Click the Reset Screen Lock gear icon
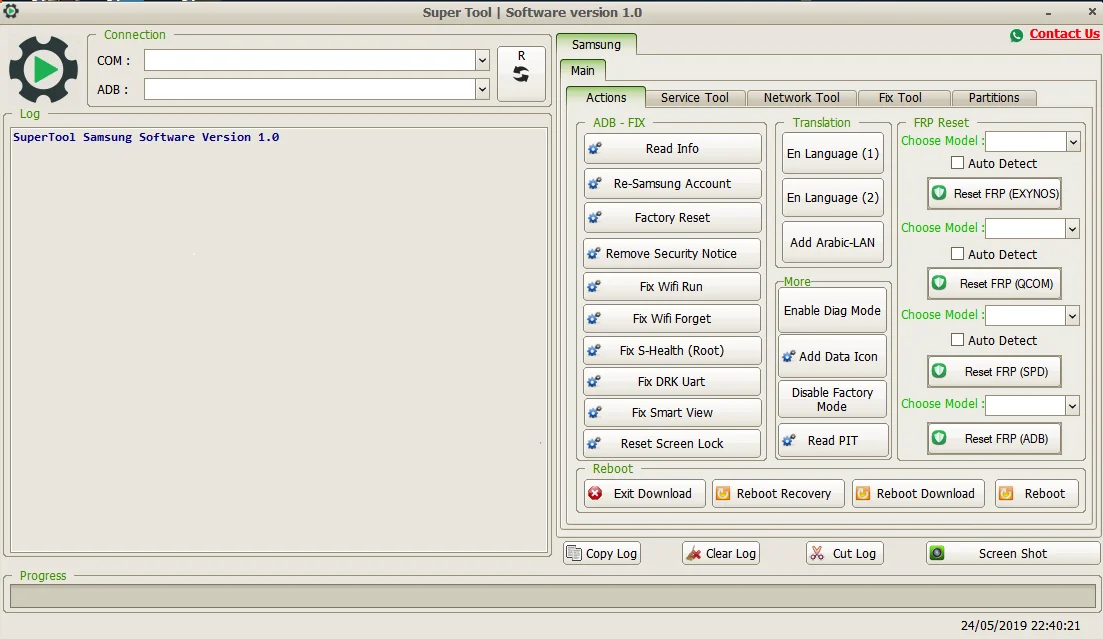 (x=594, y=443)
